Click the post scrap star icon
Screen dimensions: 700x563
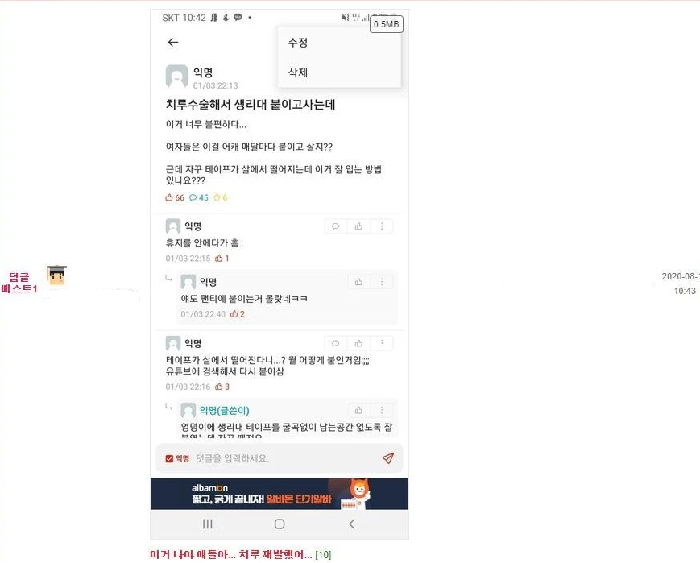pos(217,197)
